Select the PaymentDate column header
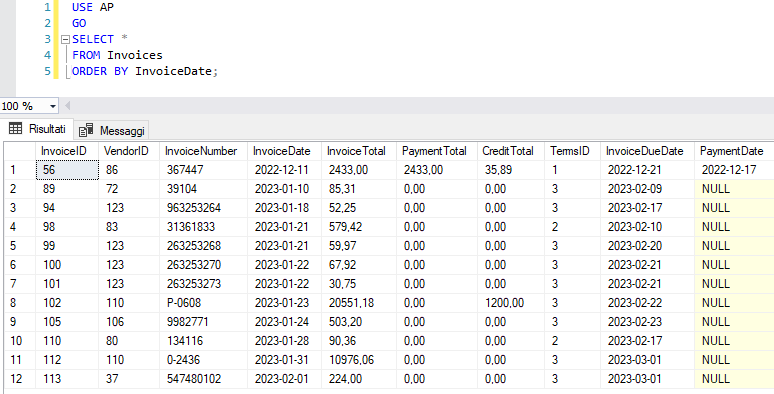774x394 pixels. (735, 151)
